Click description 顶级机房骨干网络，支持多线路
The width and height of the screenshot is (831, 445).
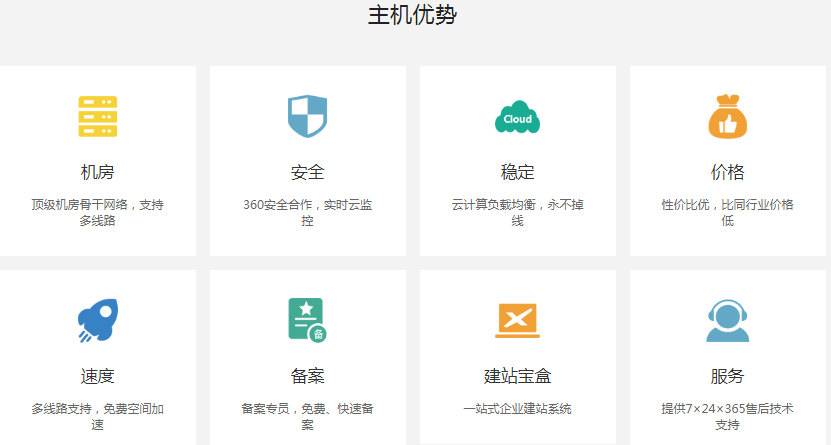(98, 212)
